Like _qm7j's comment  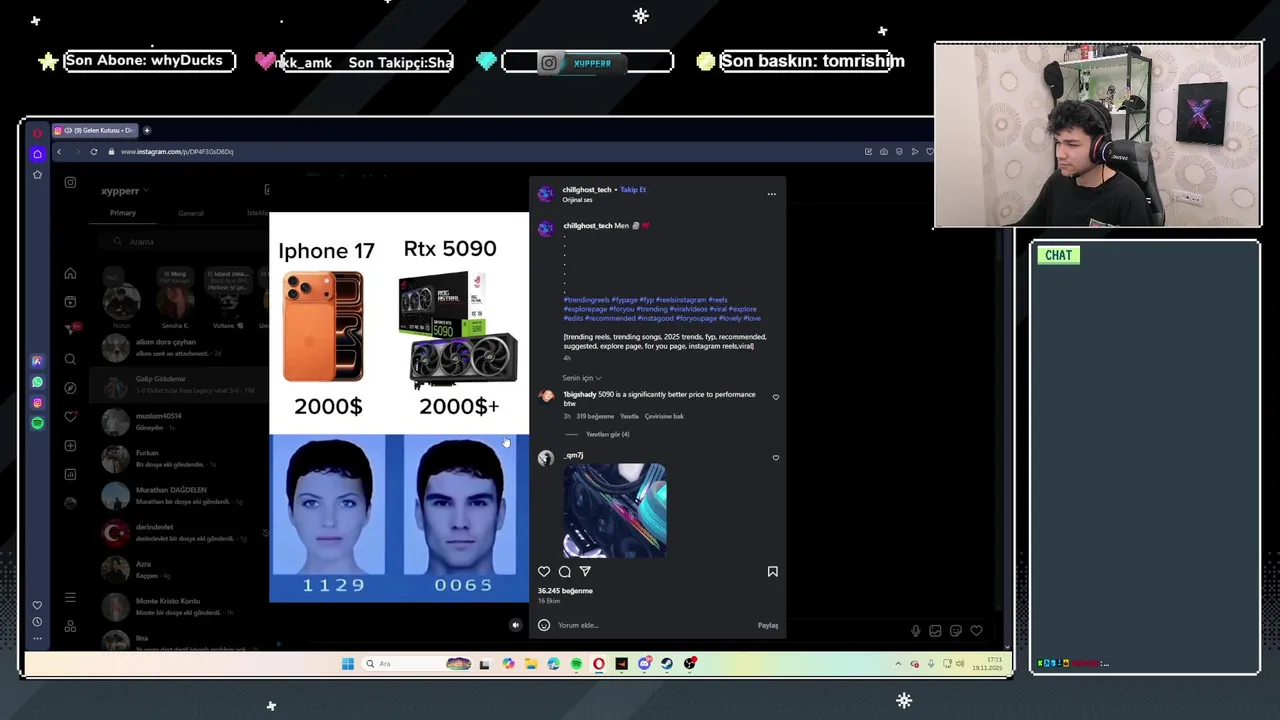click(775, 458)
